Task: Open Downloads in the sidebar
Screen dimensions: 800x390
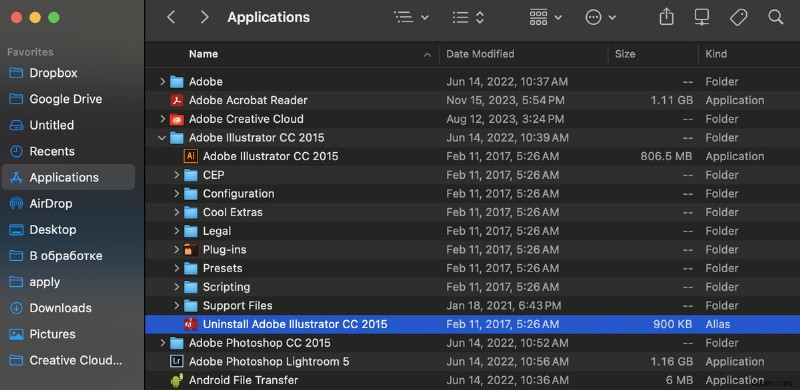Action: click(x=67, y=308)
